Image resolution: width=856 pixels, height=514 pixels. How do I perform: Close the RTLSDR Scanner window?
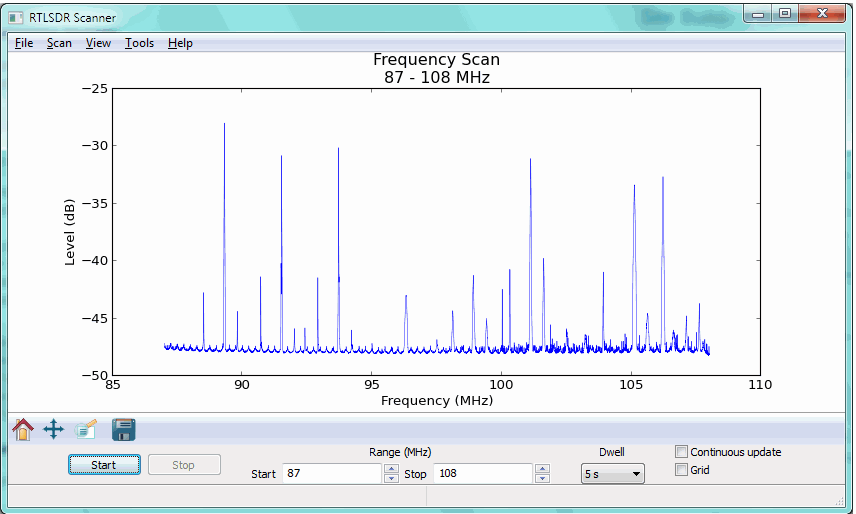pyautogui.click(x=822, y=14)
